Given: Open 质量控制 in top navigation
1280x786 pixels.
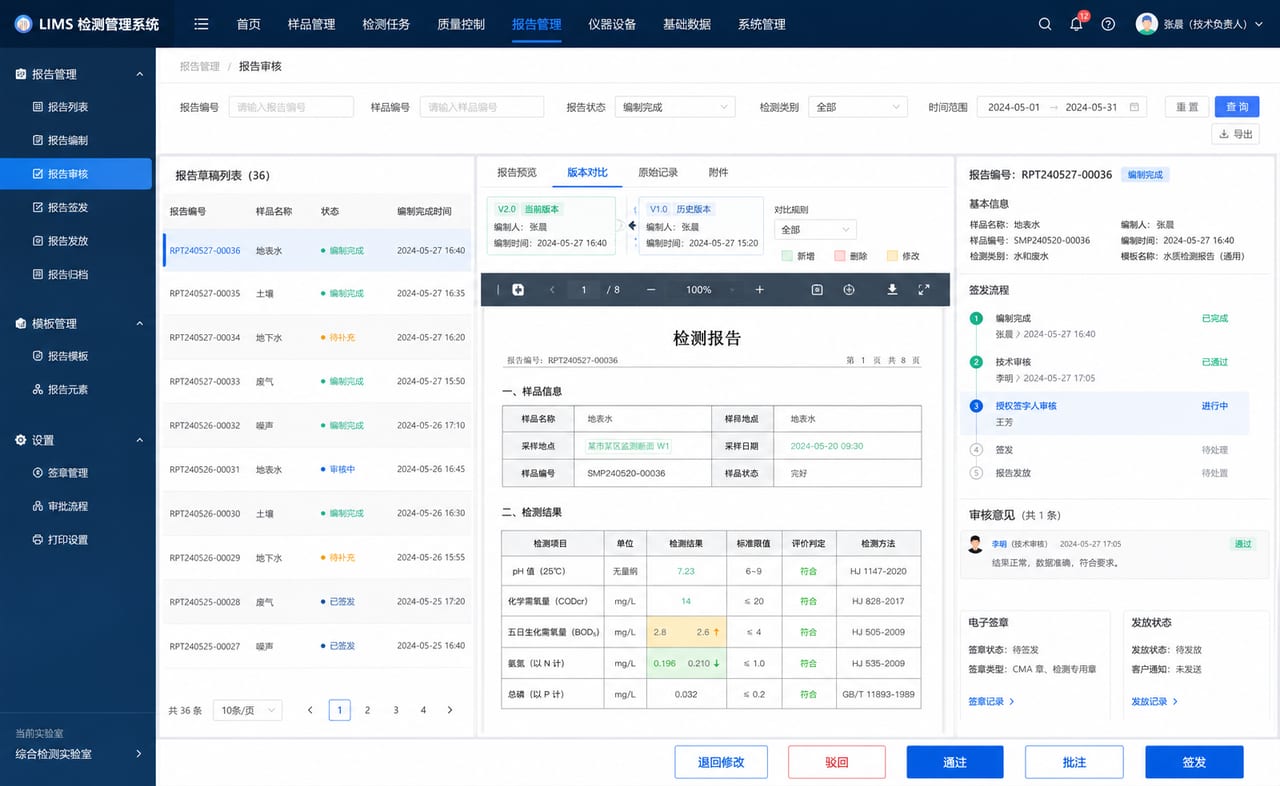Looking at the screenshot, I should click(461, 24).
